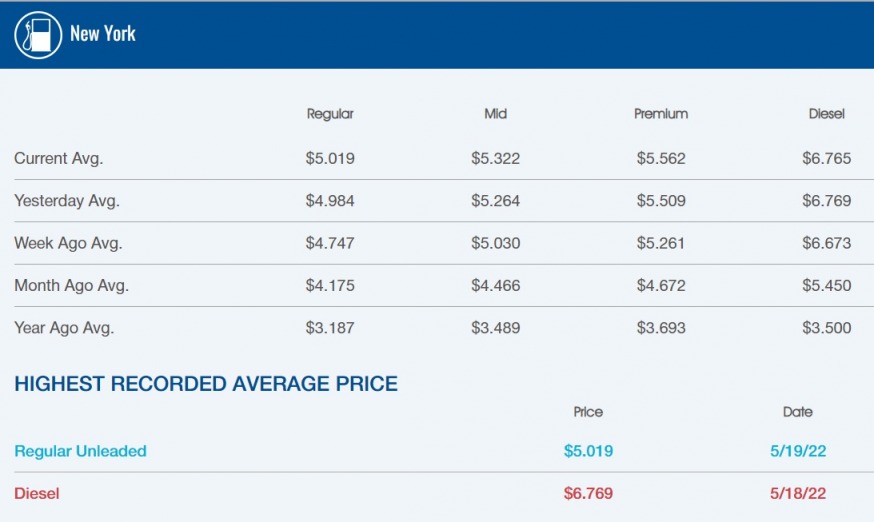
Task: Click the Current Avg. row label
Action: click(x=58, y=158)
